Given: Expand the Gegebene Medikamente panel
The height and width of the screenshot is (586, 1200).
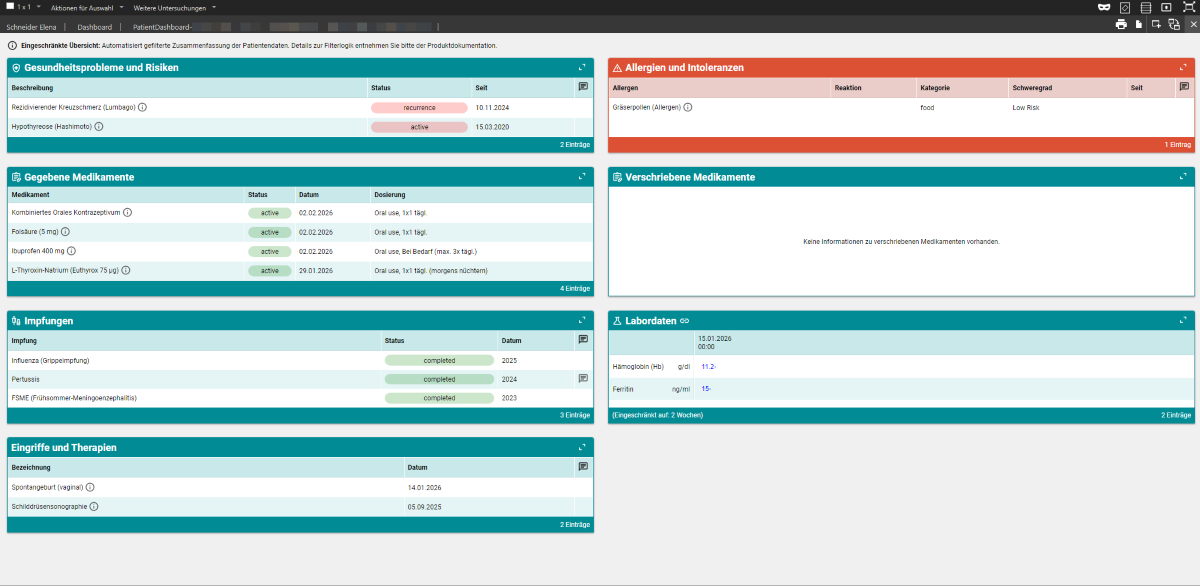Looking at the screenshot, I should pyautogui.click(x=582, y=177).
